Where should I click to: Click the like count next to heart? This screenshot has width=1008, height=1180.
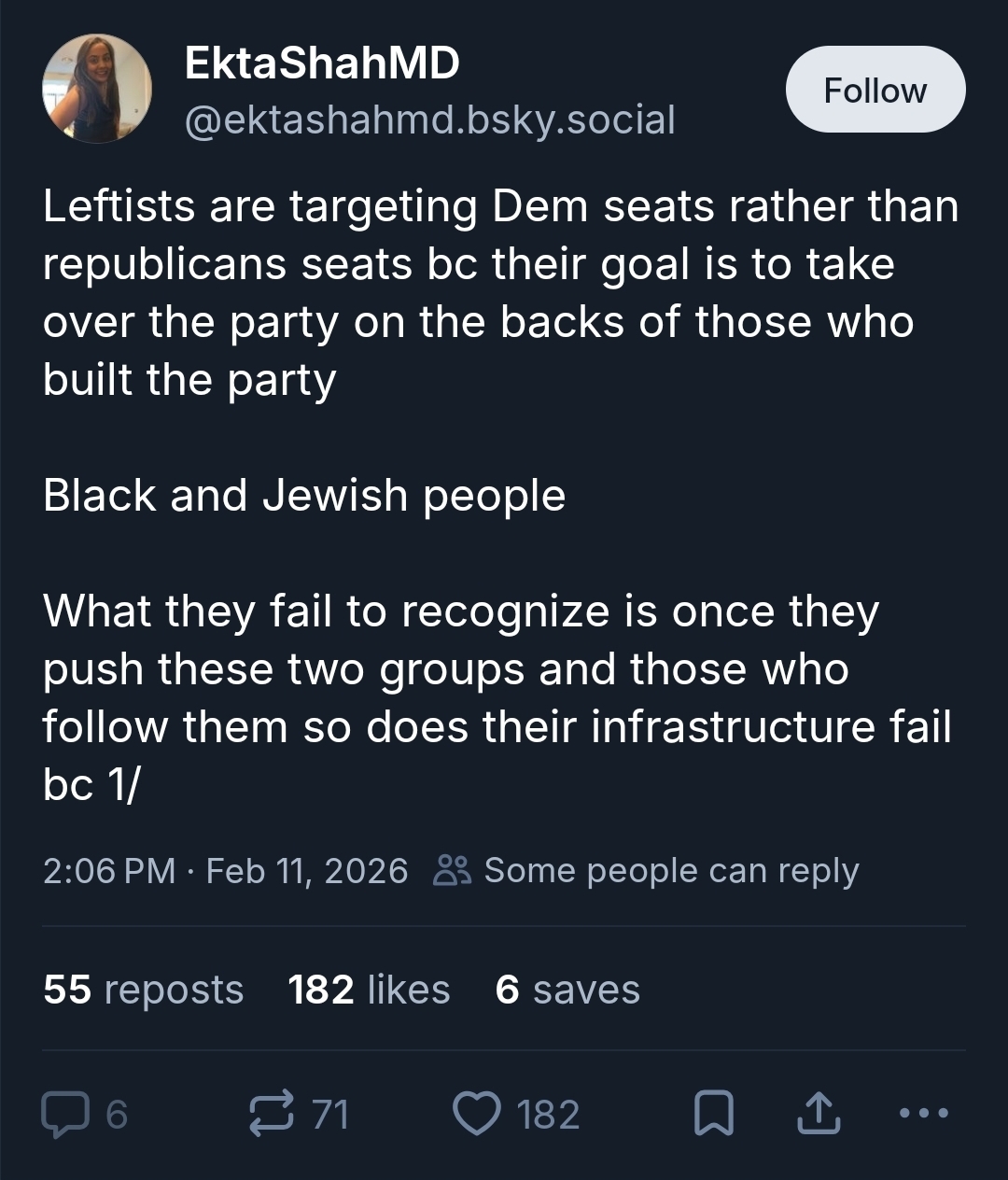pos(548,1115)
